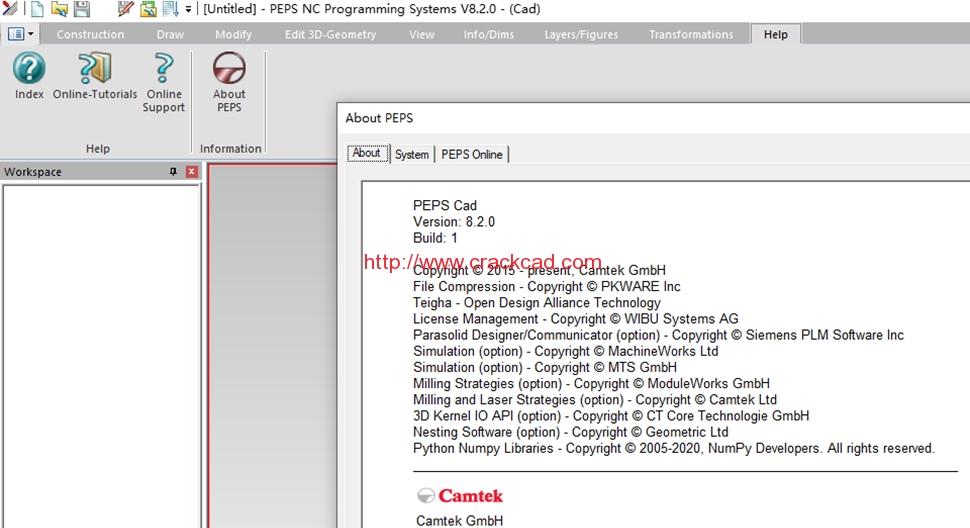Close the Workspace panel
This screenshot has width=970, height=528.
[x=192, y=171]
